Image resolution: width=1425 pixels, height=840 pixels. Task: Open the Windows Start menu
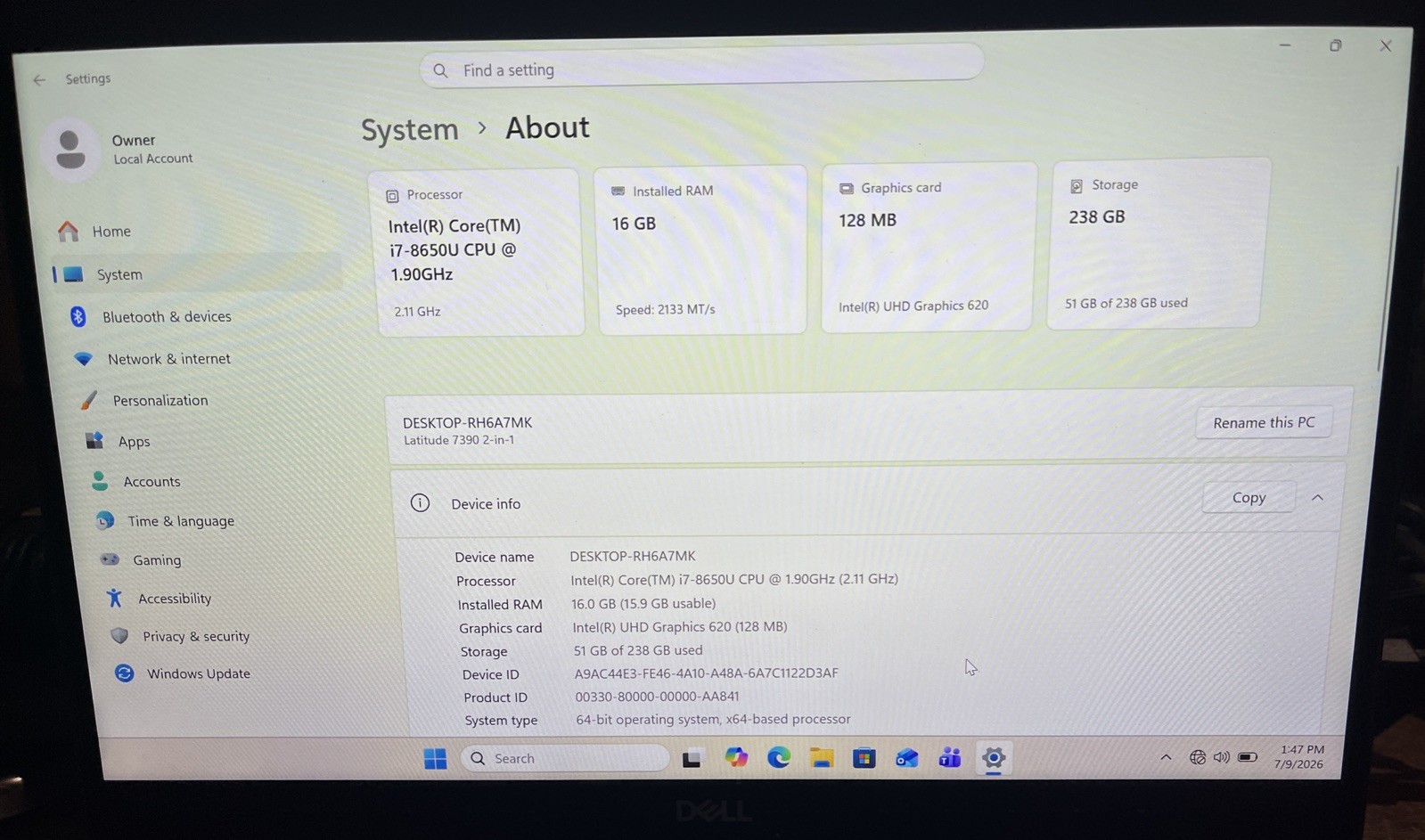click(435, 758)
